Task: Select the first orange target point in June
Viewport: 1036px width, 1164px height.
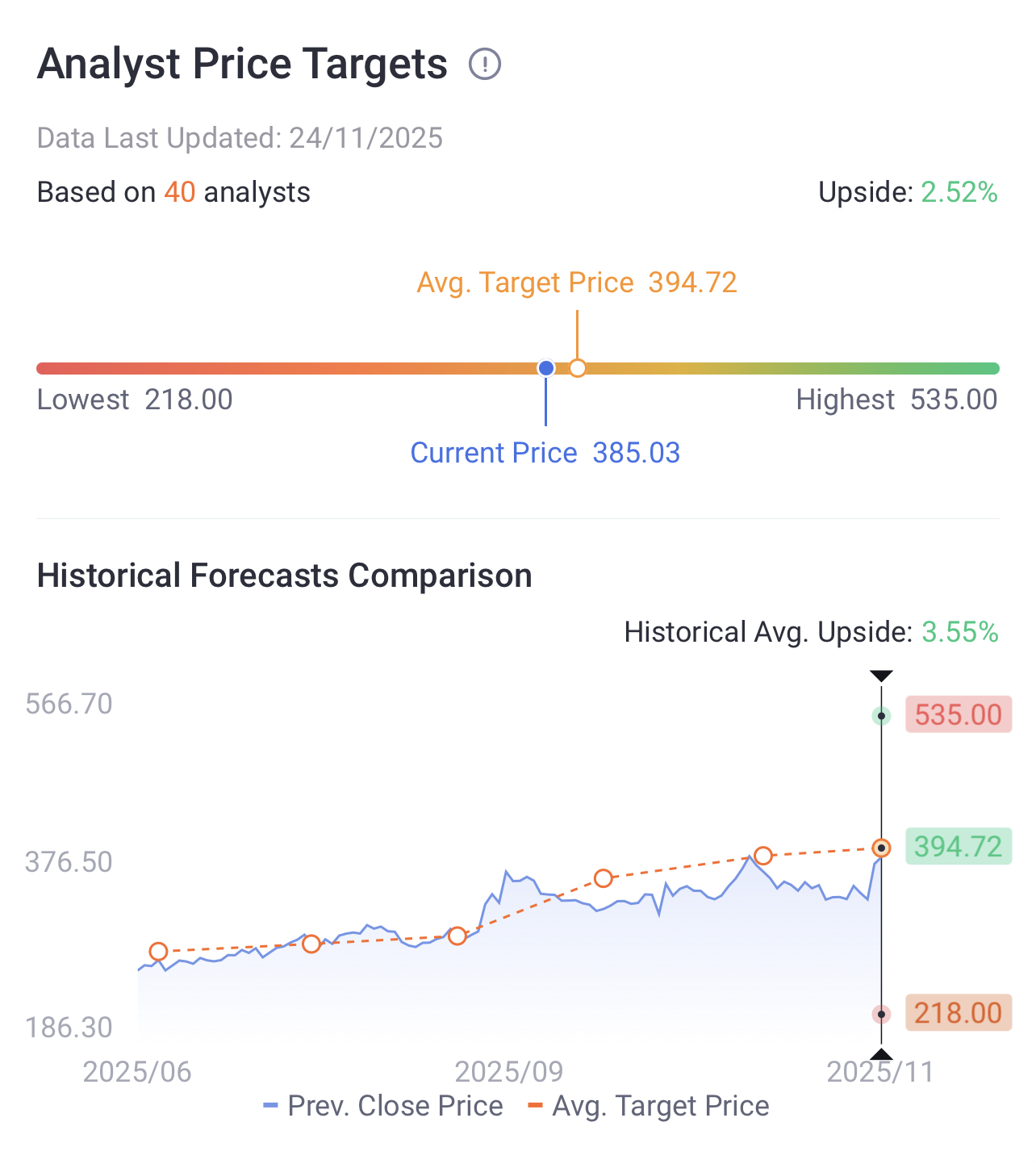Action: [x=158, y=952]
